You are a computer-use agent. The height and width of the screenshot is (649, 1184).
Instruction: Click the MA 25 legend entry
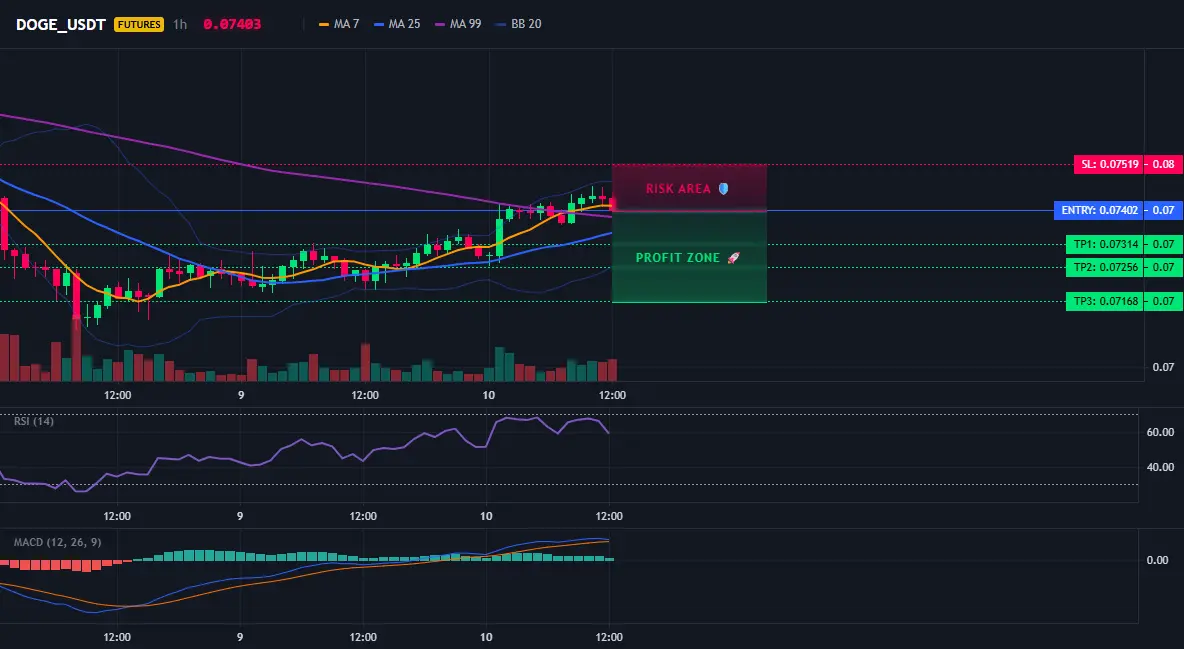click(396, 24)
